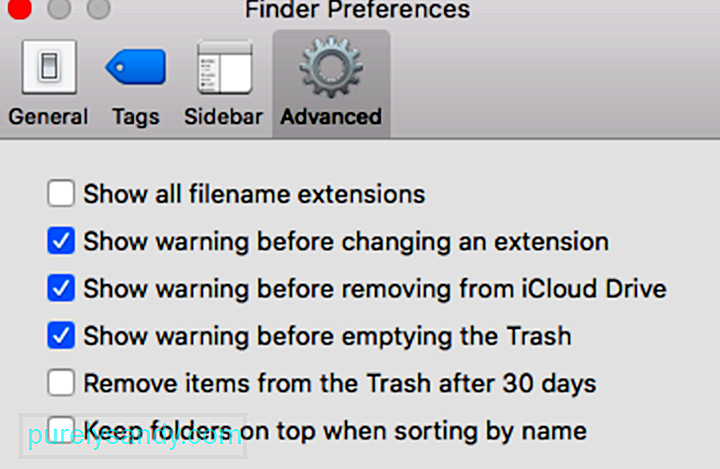Open the Sidebar window icon
Screen dimensions: 720x469
(x=225, y=67)
